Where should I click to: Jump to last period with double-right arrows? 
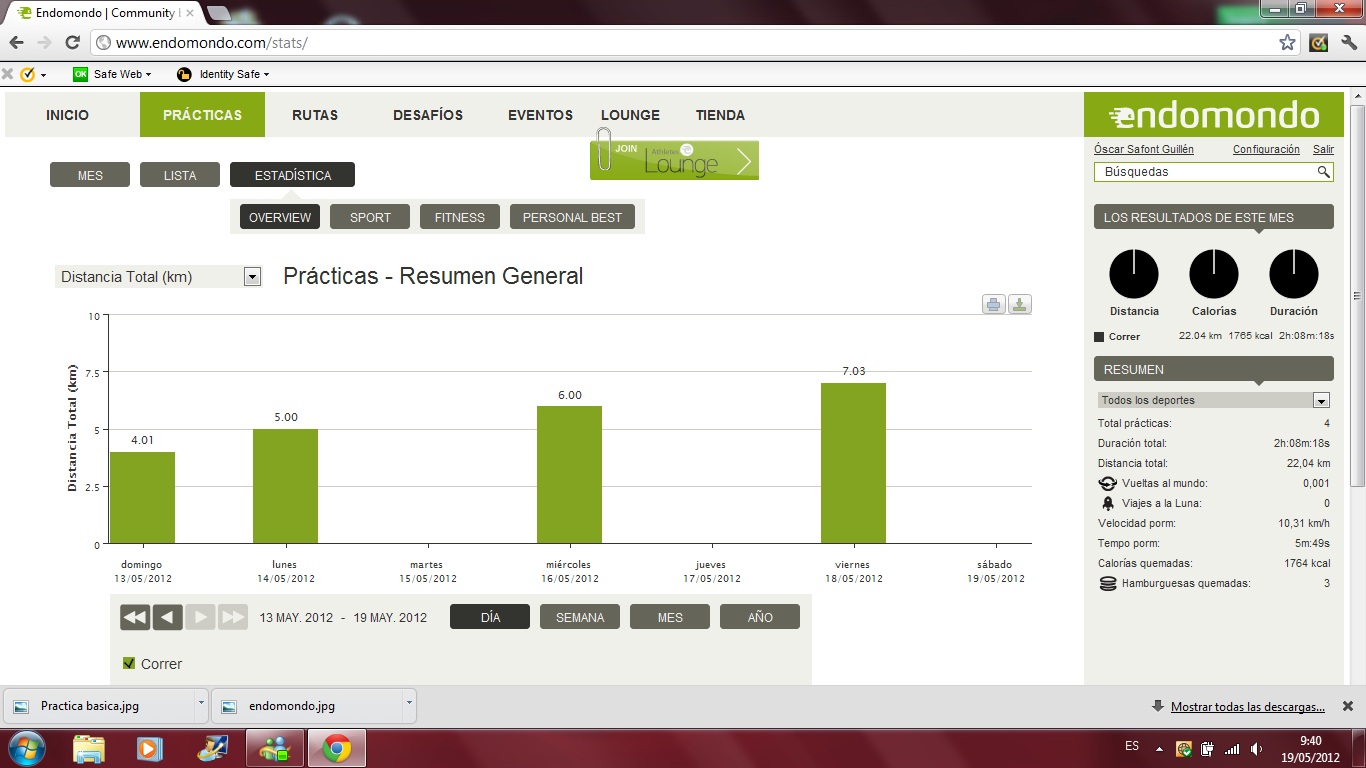click(x=233, y=617)
